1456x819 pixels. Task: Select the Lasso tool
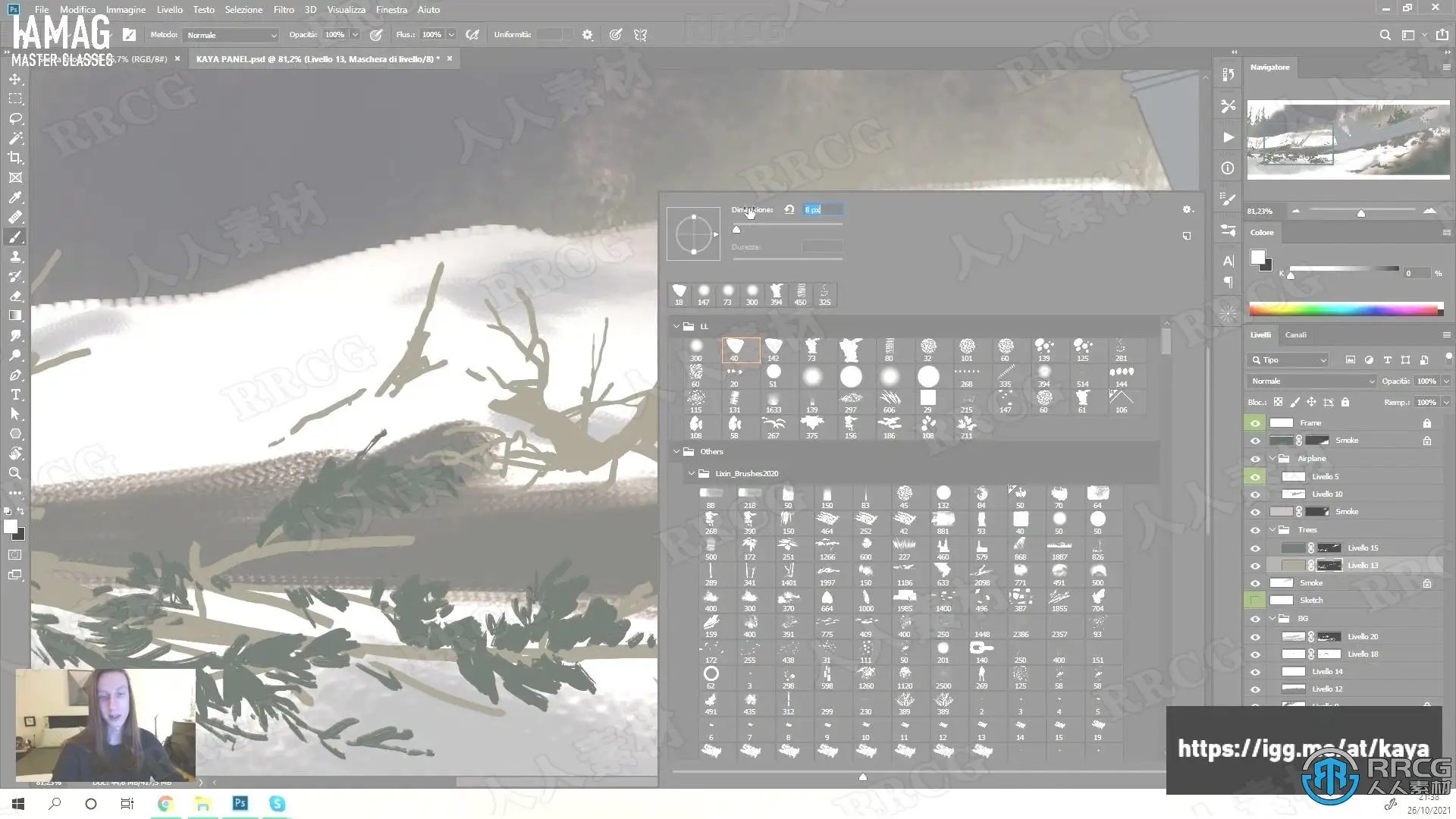15,119
